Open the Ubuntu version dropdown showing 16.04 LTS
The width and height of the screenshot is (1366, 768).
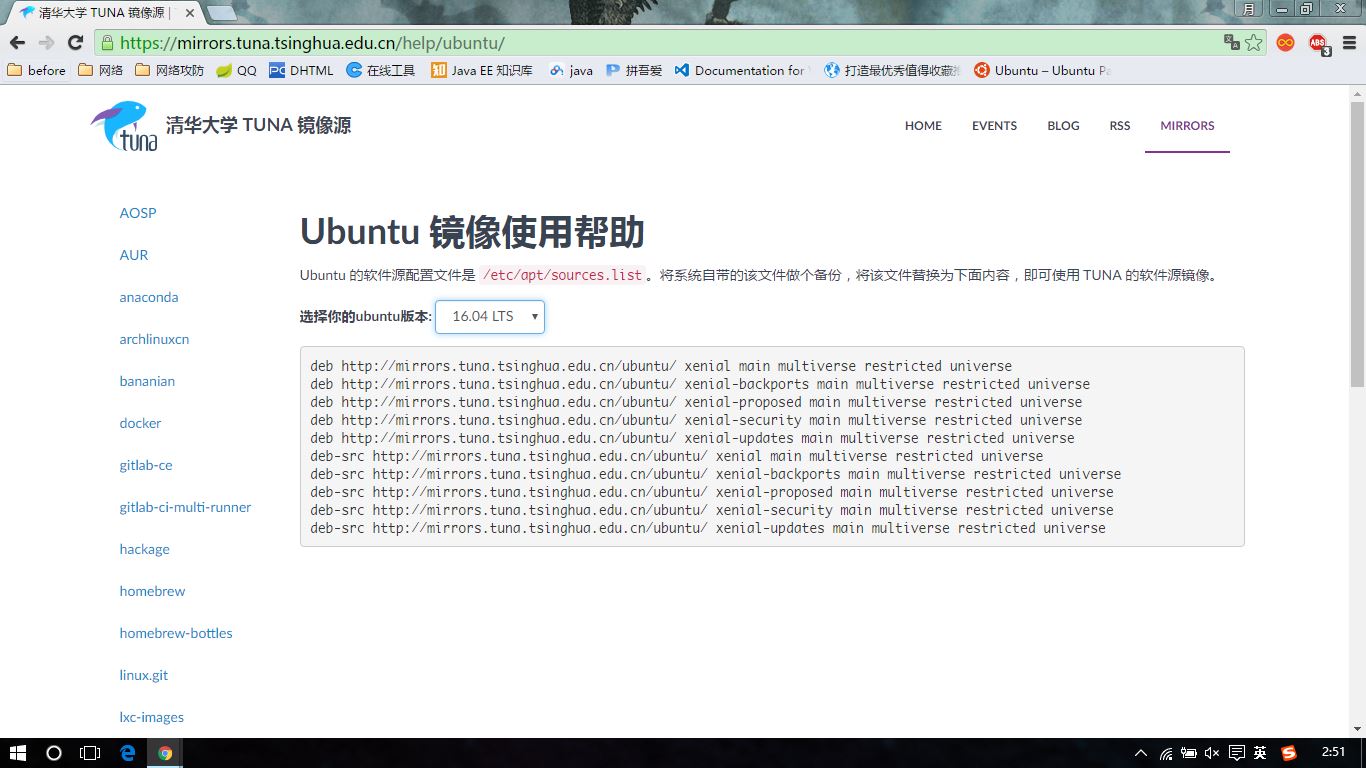[x=490, y=316]
